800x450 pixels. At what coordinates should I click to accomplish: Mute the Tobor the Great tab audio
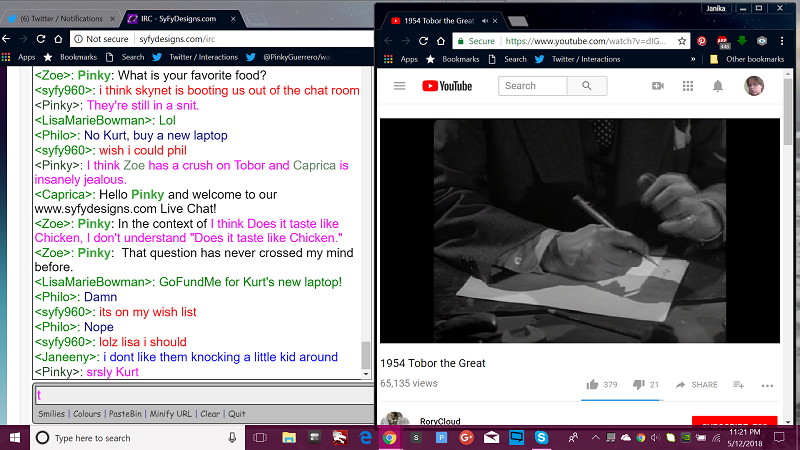(485, 21)
